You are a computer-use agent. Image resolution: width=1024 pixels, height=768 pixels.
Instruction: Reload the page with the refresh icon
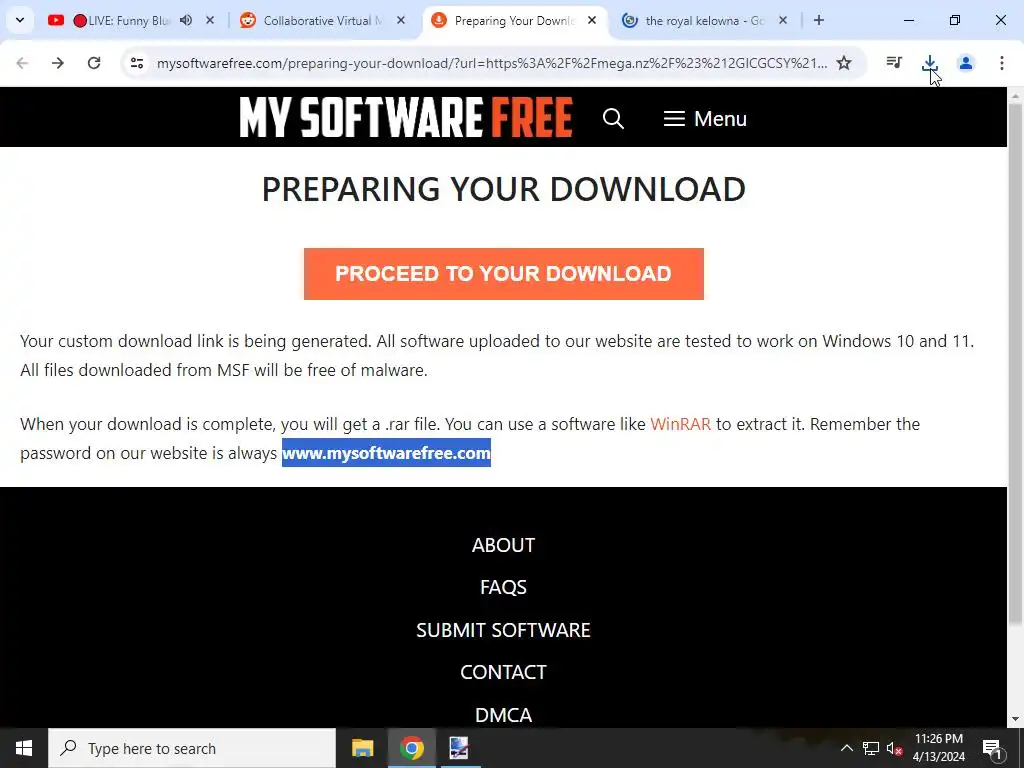point(94,63)
